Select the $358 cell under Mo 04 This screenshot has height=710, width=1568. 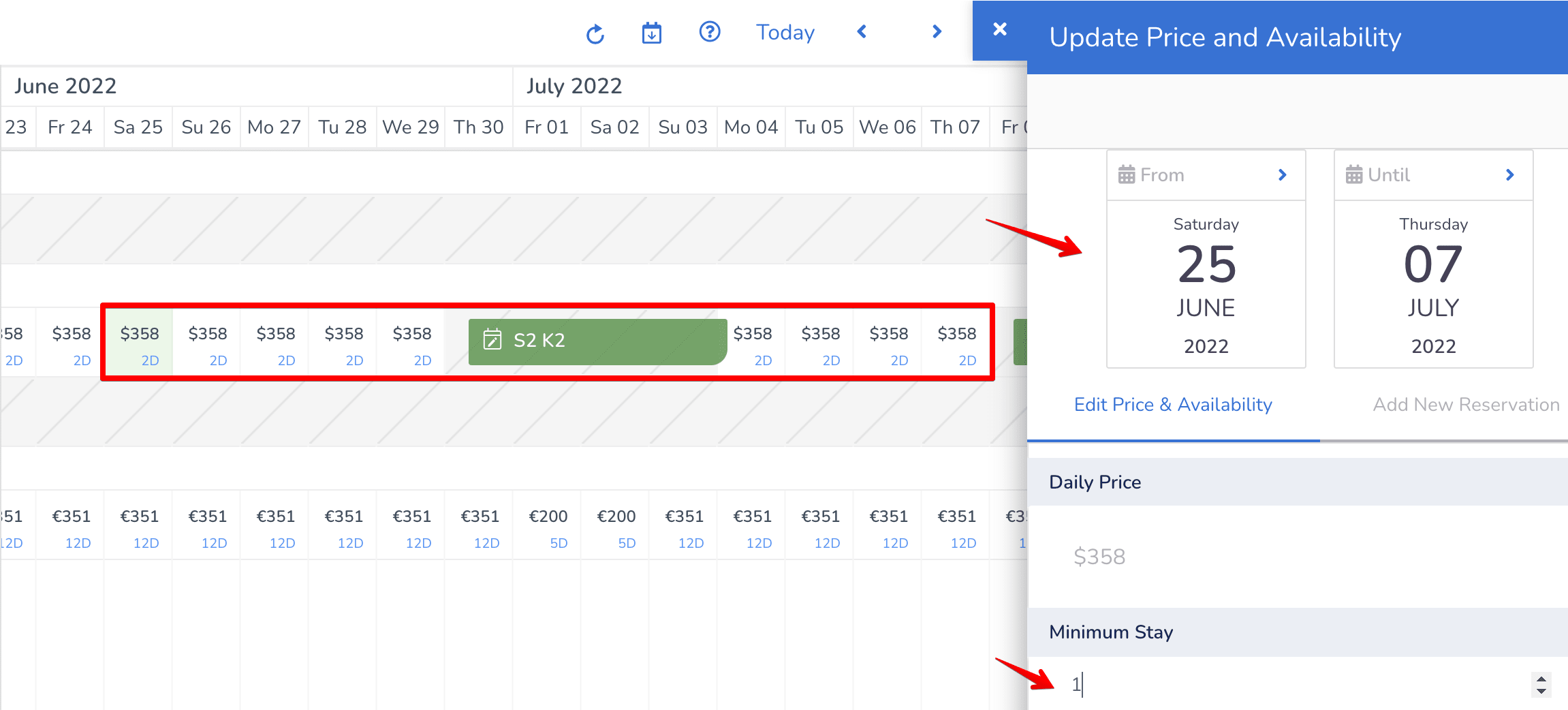click(x=752, y=342)
